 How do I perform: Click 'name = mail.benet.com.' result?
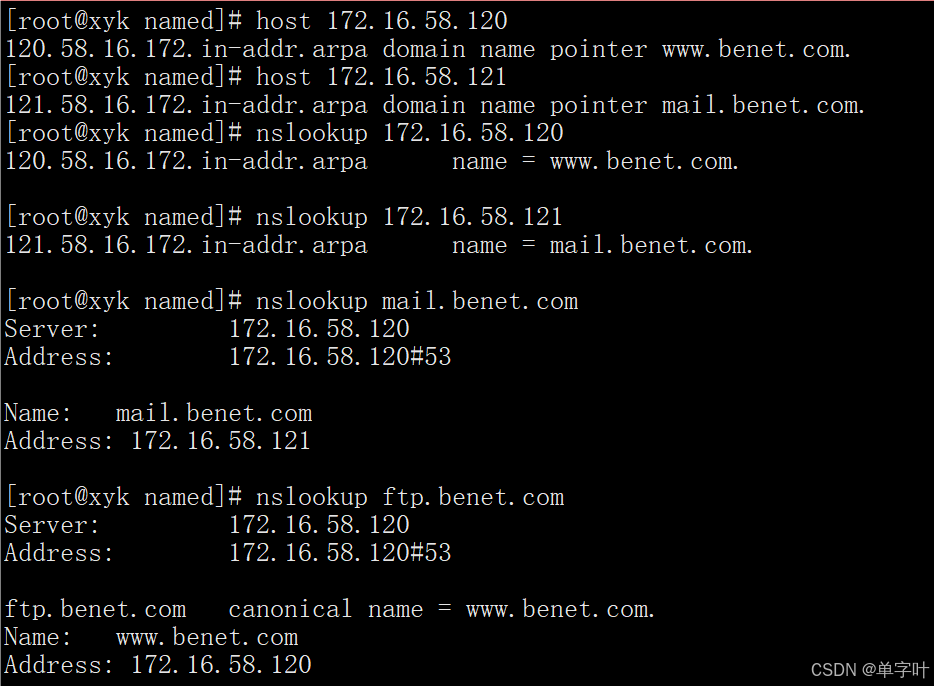click(x=602, y=245)
